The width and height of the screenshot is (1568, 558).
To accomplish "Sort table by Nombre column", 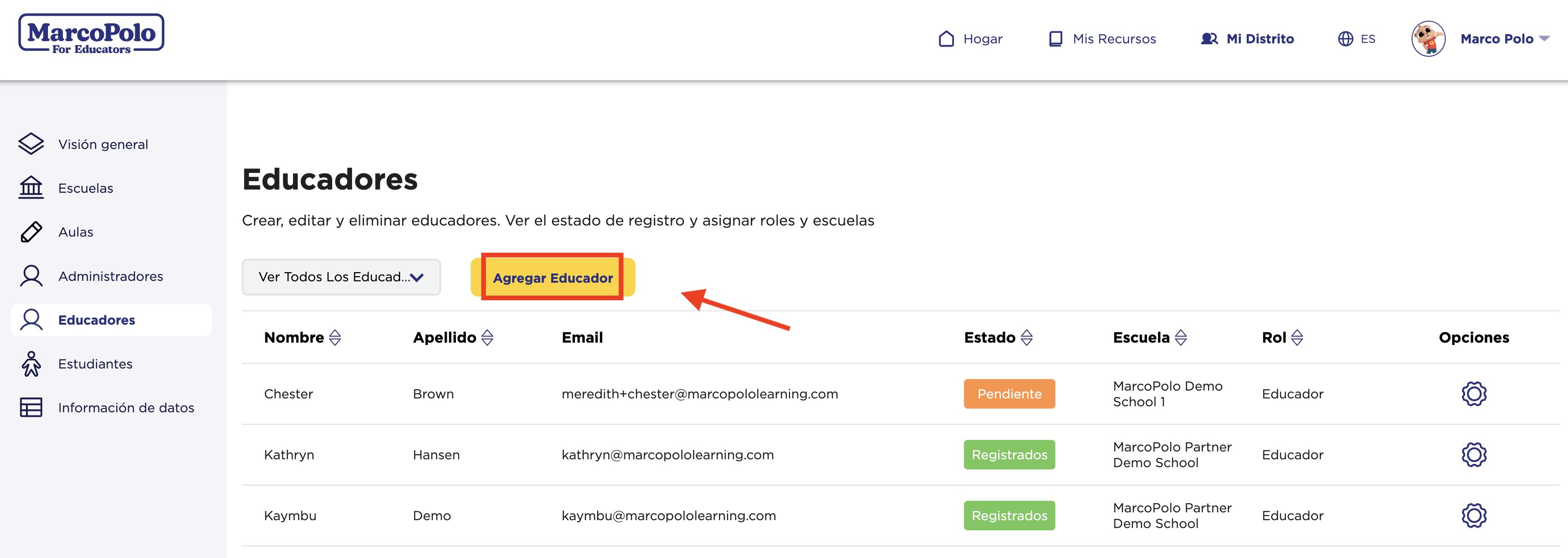I will (x=335, y=338).
